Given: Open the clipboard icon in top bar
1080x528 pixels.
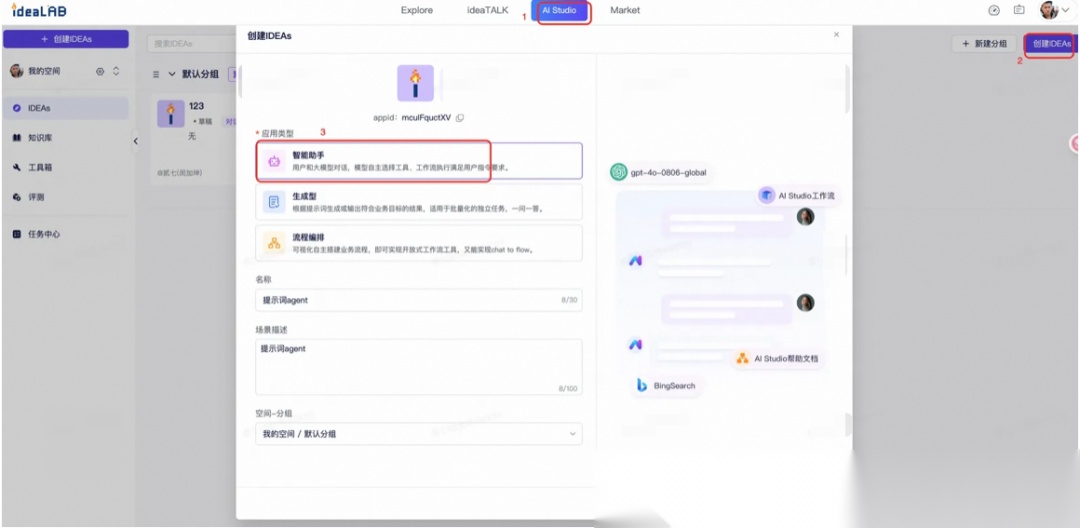Looking at the screenshot, I should coord(1019,10).
